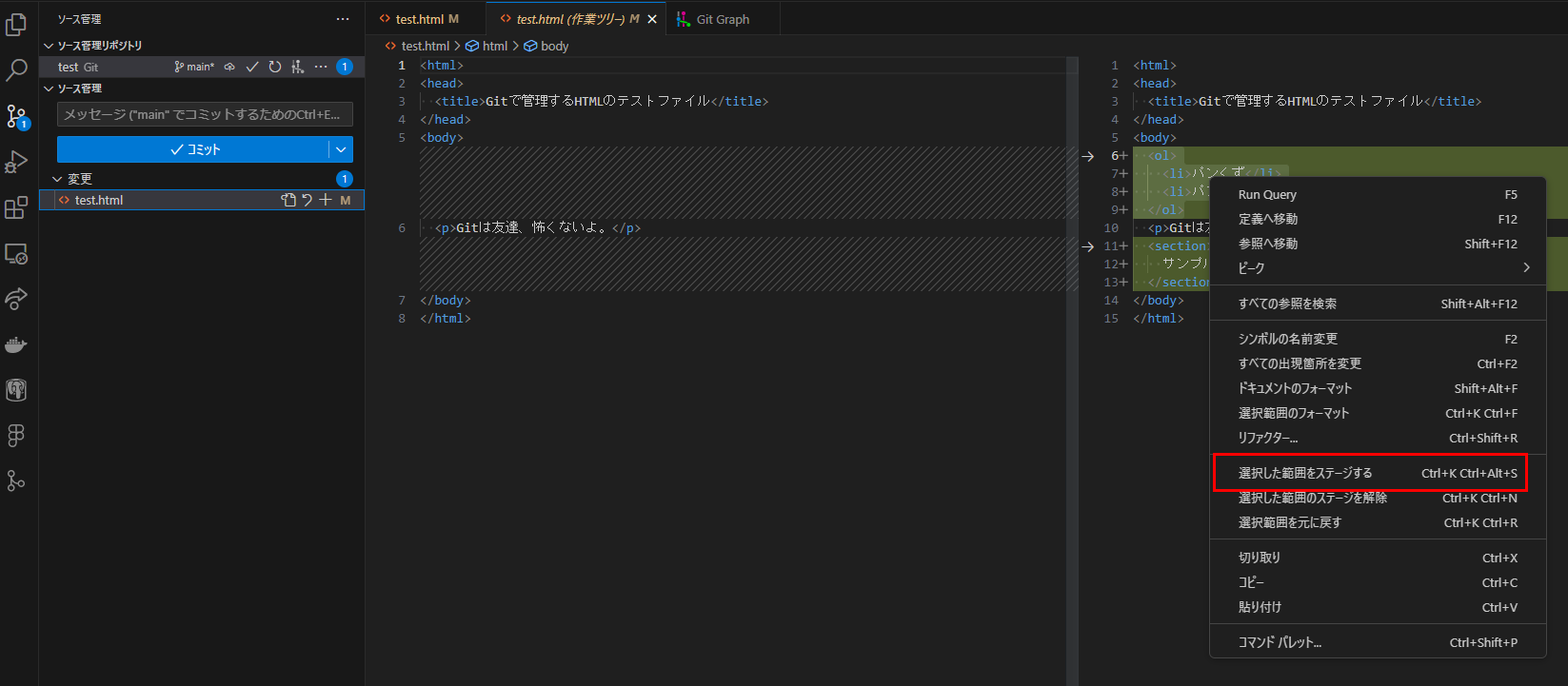Screen dimensions: 1568x686
Task: Switch to the Git Graph tab
Action: 723,19
